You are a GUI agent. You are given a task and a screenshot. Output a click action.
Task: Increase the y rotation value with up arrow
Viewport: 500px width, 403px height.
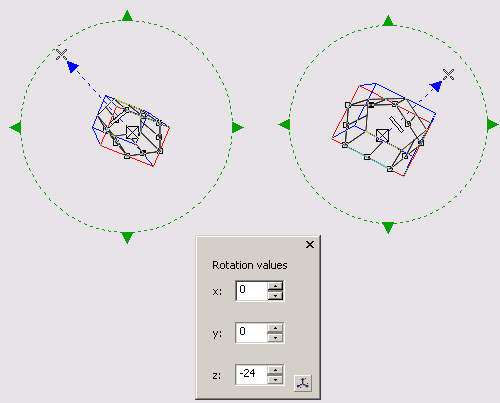pos(275,328)
